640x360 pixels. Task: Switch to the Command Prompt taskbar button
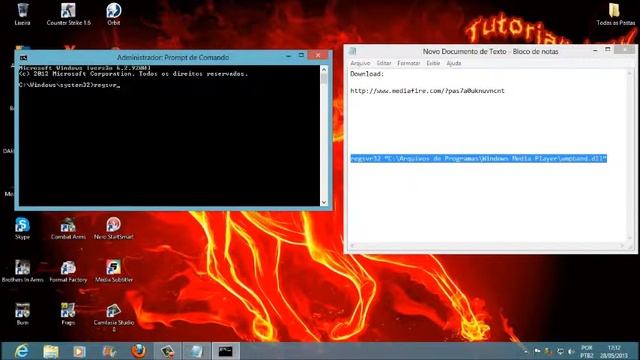coord(225,351)
